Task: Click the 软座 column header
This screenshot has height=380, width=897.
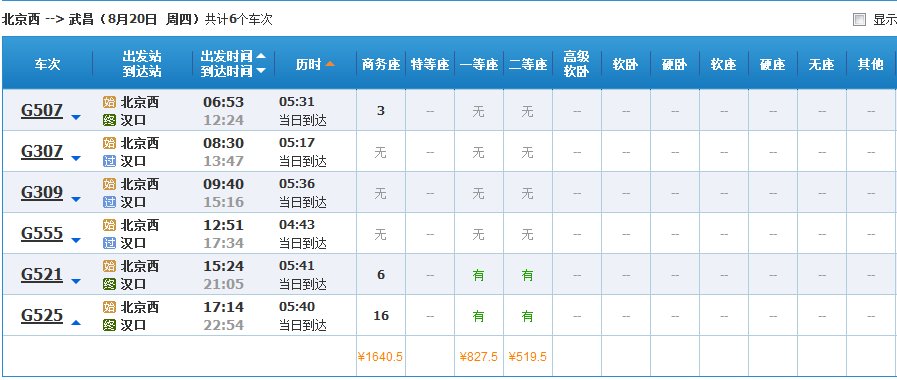Action: click(724, 65)
